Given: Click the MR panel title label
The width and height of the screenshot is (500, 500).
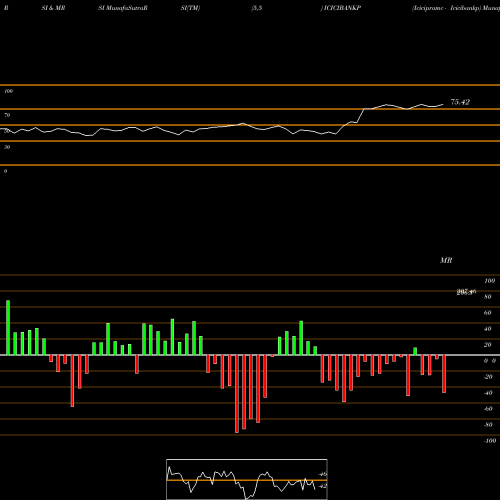Looking at the screenshot, I should [x=446, y=260].
